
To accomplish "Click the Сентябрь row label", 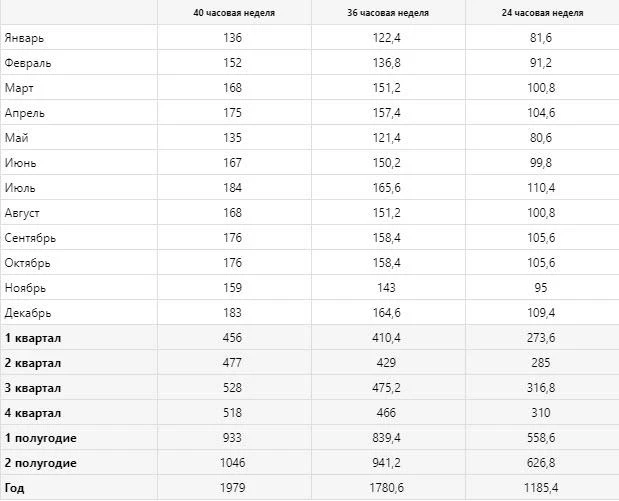I will pyautogui.click(x=30, y=238).
